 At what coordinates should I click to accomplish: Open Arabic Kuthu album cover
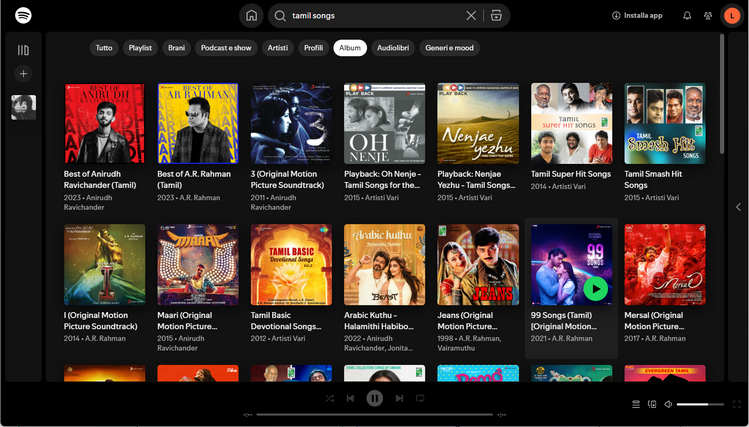point(385,265)
